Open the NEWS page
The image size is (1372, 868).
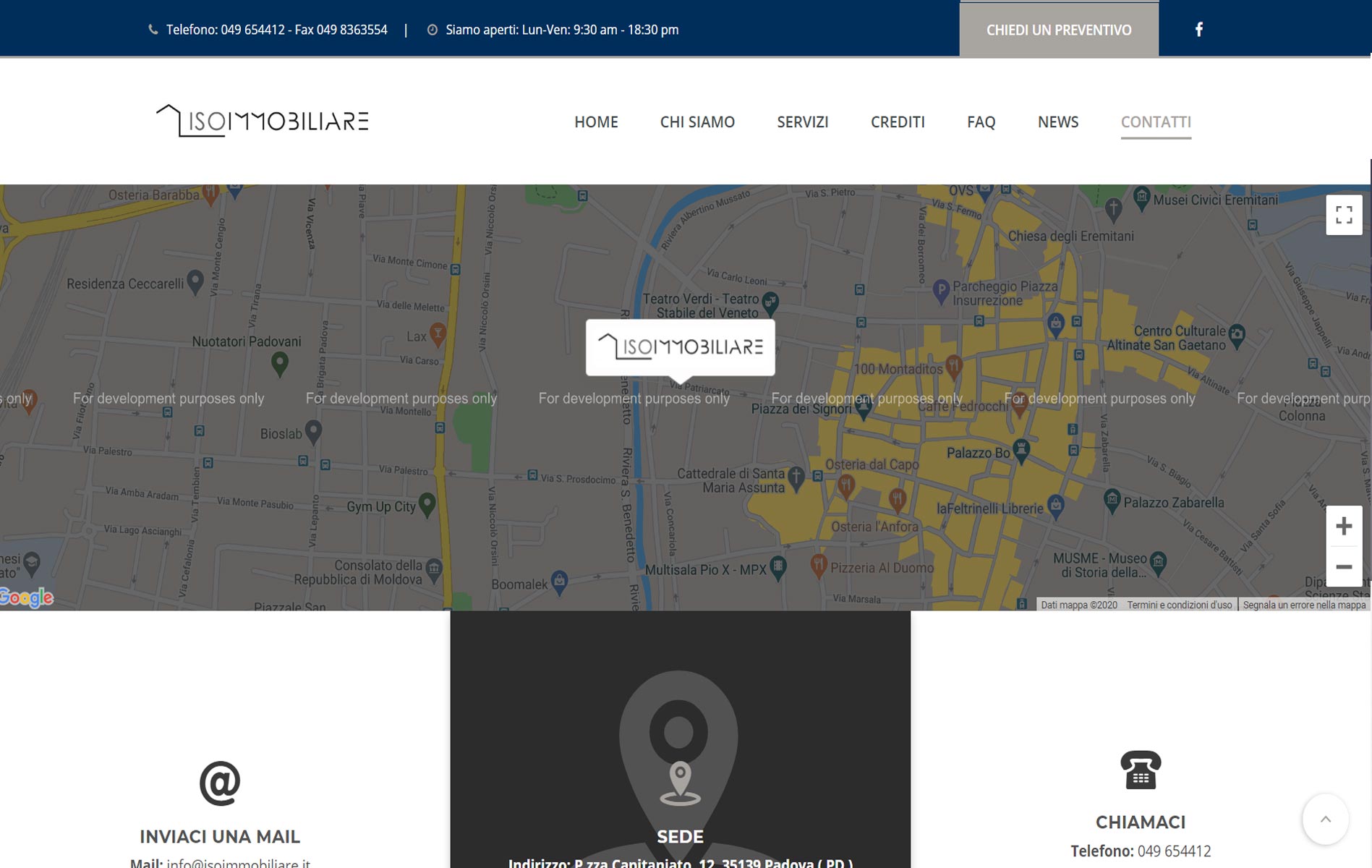pyautogui.click(x=1058, y=122)
